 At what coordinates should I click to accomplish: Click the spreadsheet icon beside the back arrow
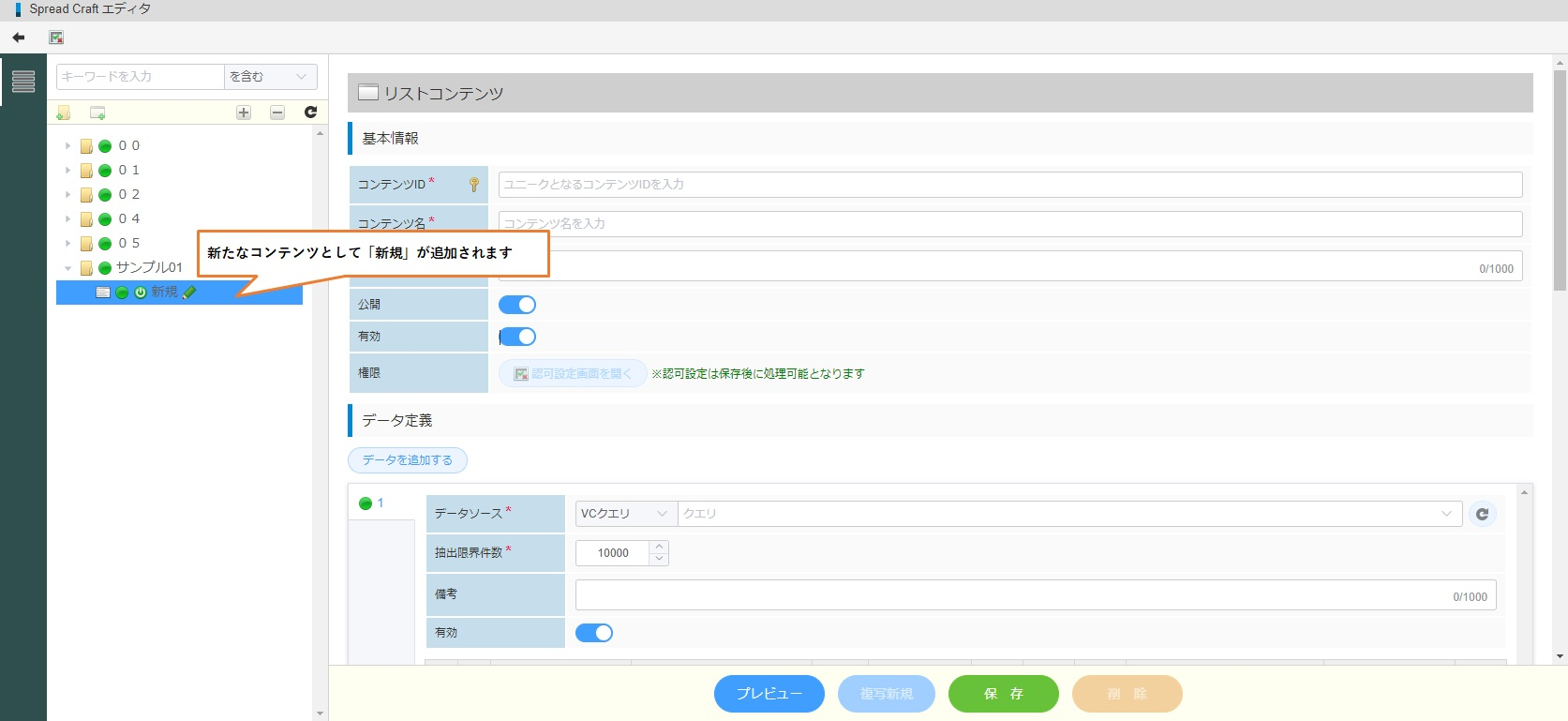pos(56,38)
